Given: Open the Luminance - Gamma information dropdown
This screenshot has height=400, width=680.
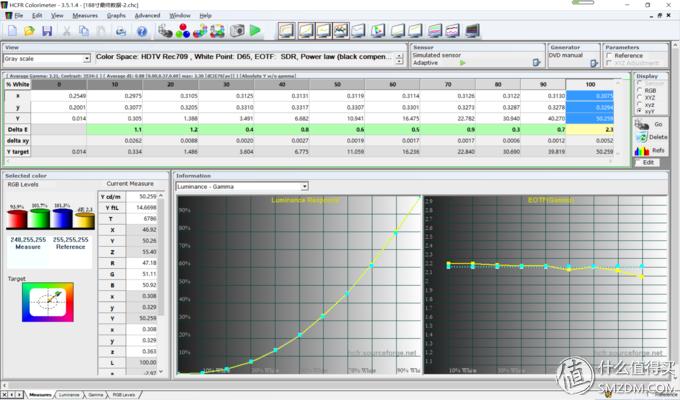Looking at the screenshot, I should click(304, 186).
